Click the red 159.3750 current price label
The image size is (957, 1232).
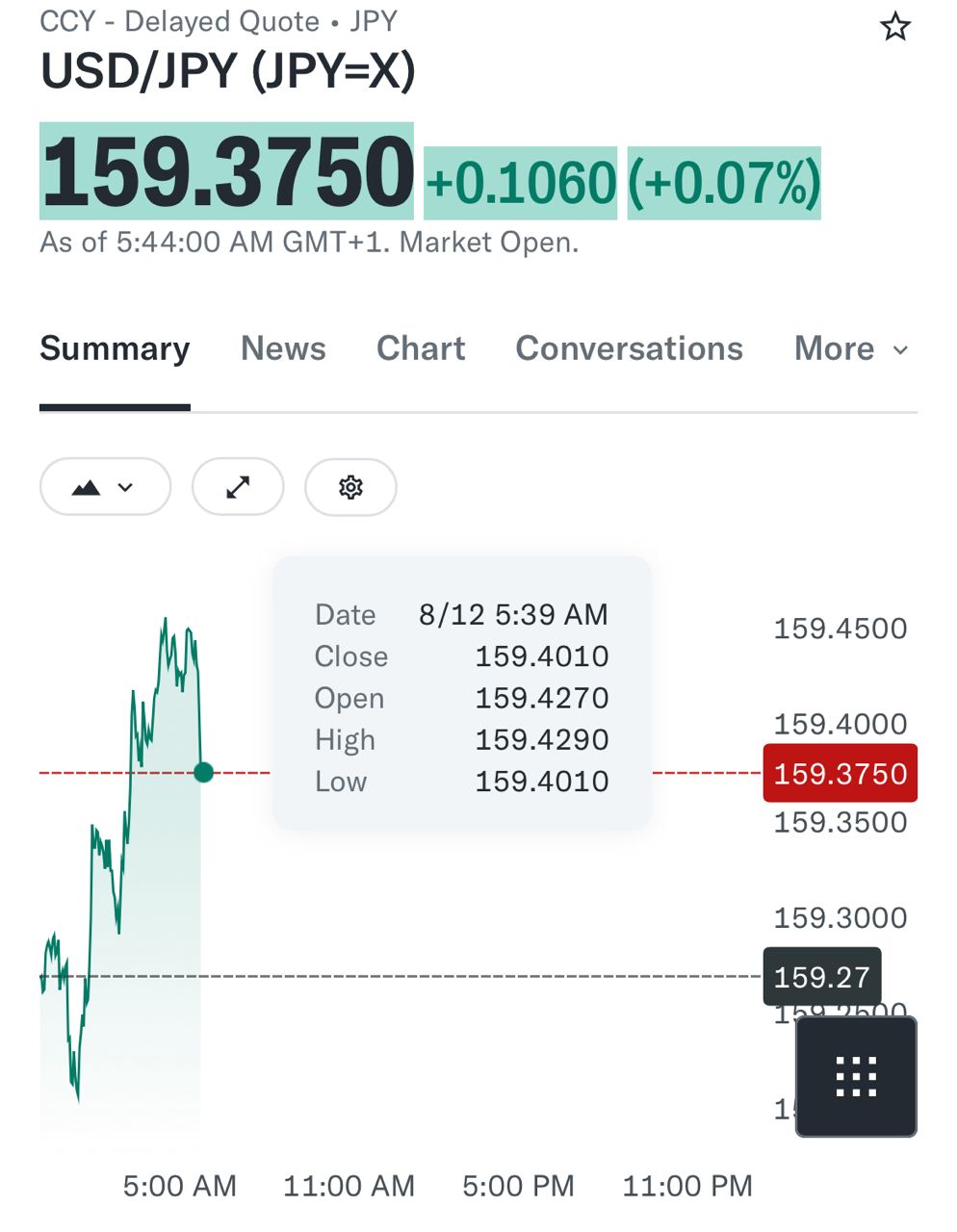[840, 773]
